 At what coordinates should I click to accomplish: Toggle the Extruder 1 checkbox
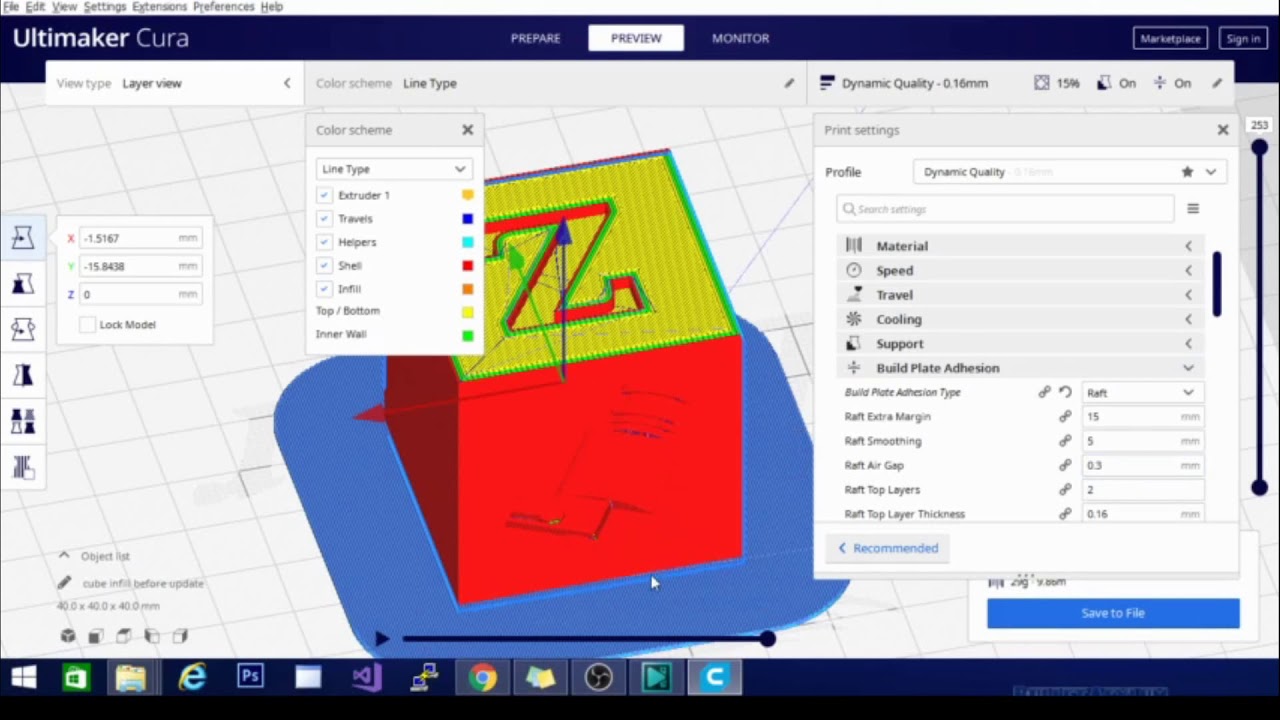[x=324, y=195]
